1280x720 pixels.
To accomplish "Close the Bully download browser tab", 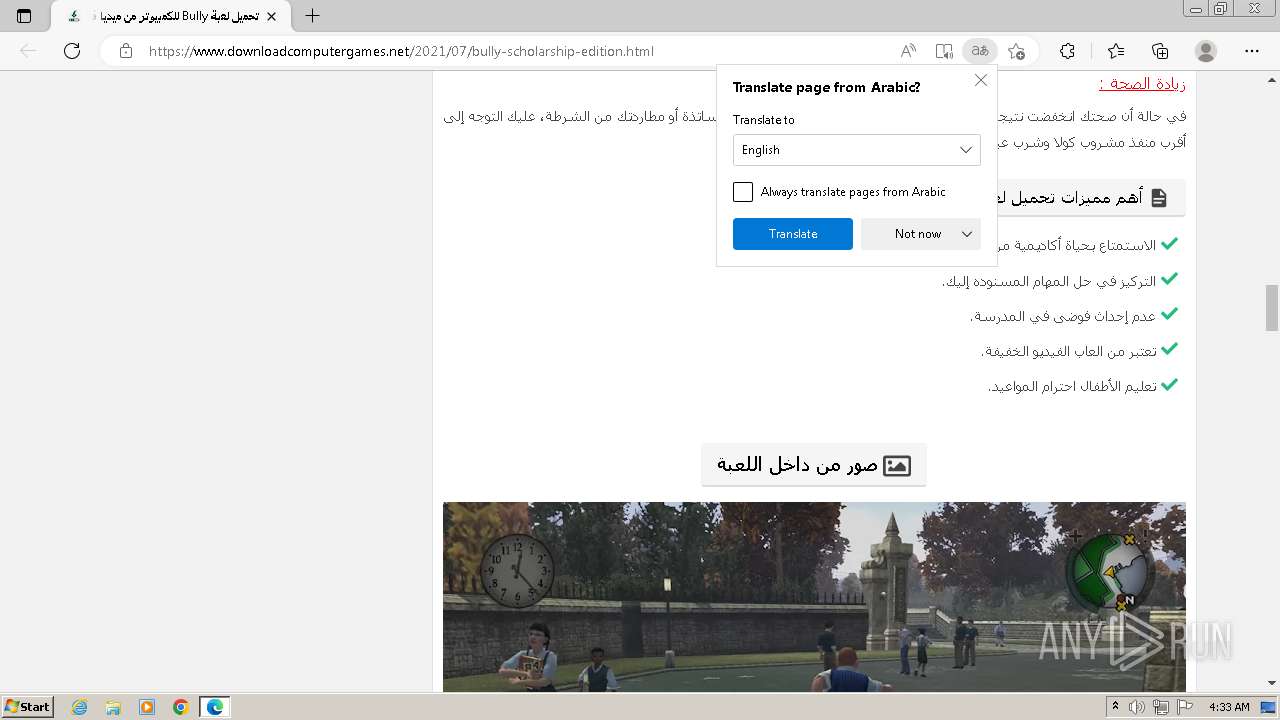I will click(x=271, y=16).
